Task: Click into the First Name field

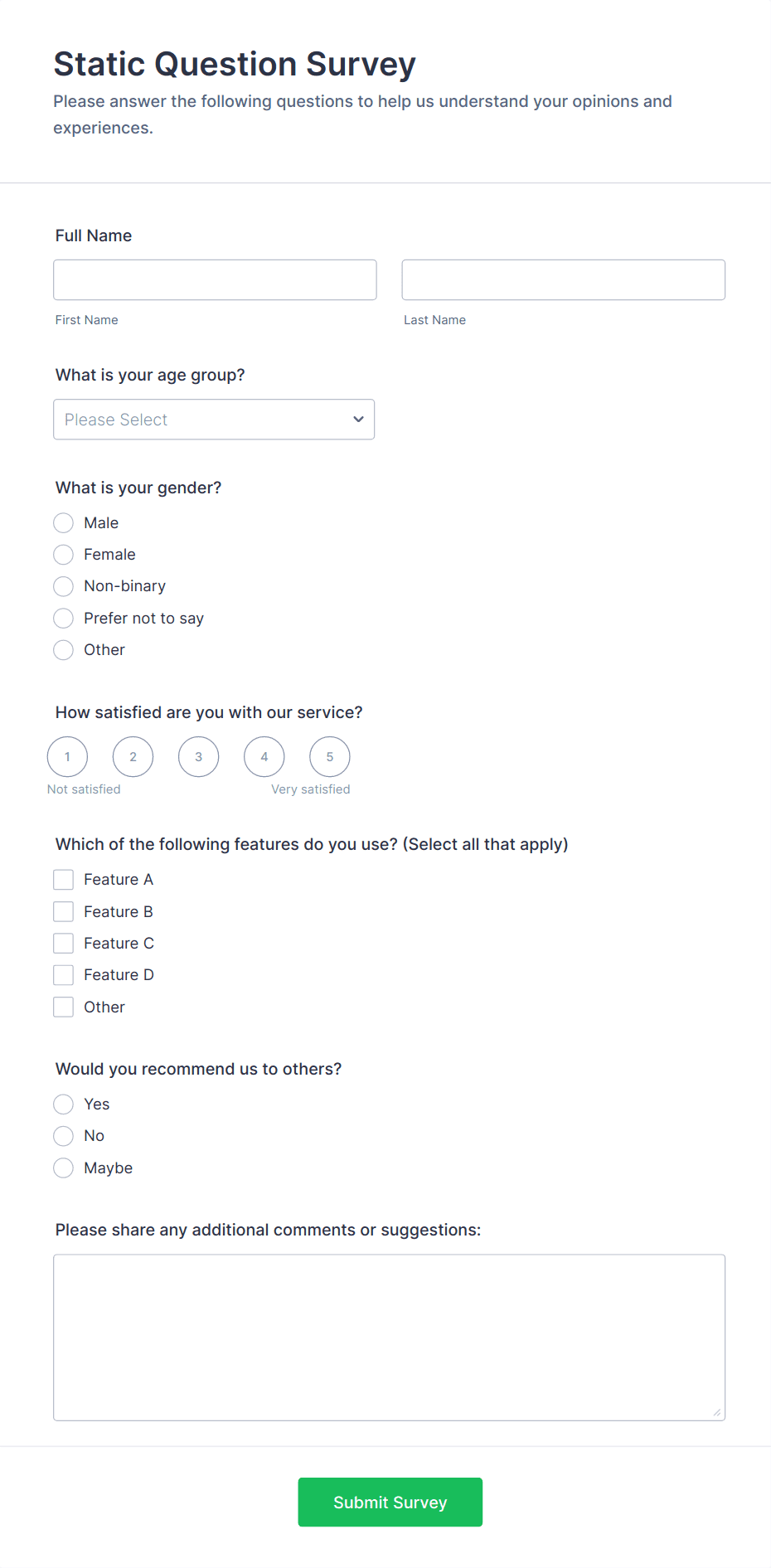Action: [x=215, y=279]
